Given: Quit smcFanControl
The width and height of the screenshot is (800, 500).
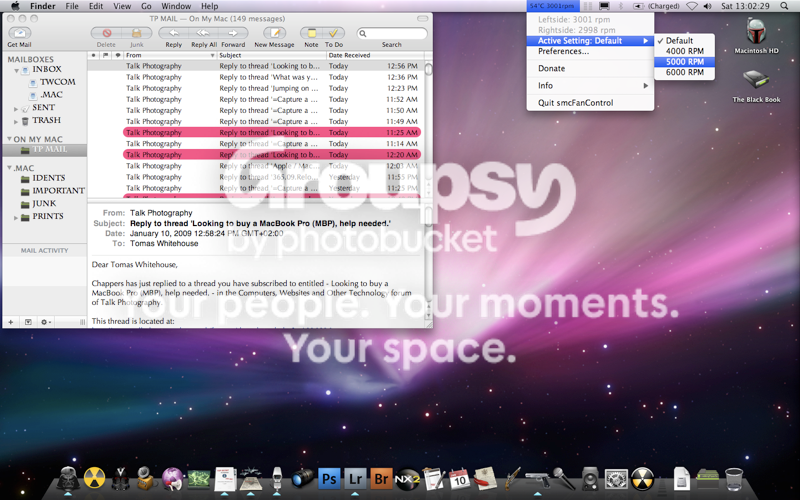Looking at the screenshot, I should click(x=590, y=103).
